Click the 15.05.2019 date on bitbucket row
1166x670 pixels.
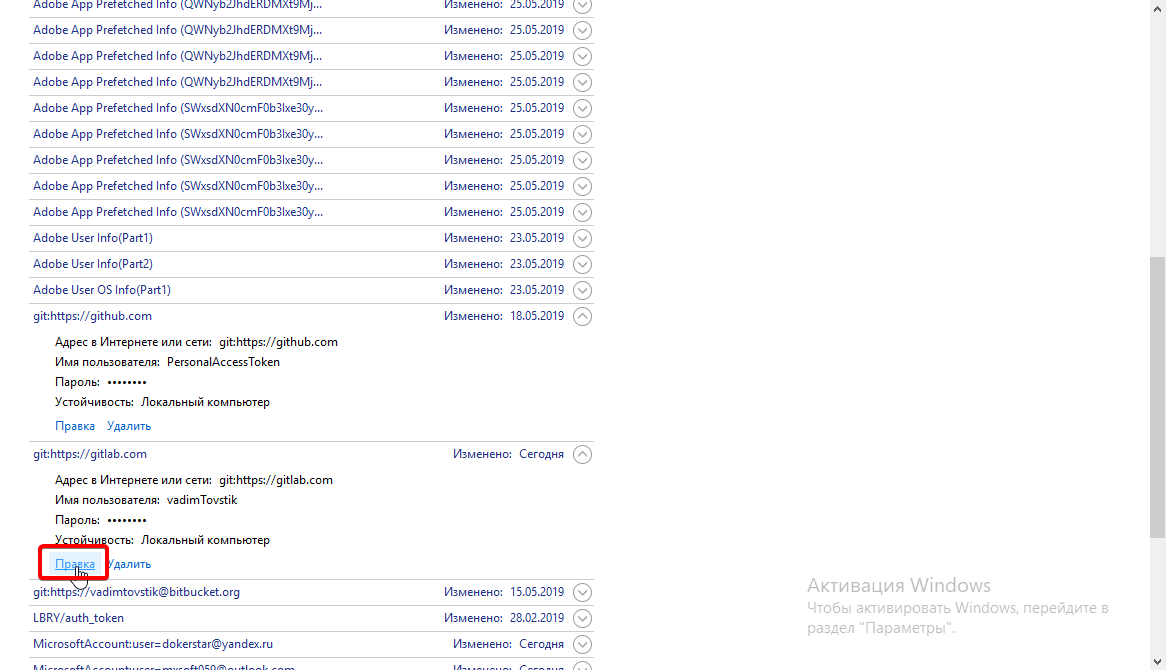tap(537, 592)
